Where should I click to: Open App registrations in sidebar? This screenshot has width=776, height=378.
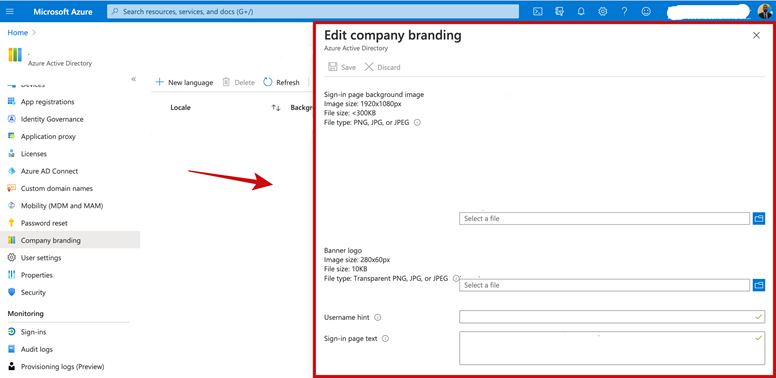48,102
